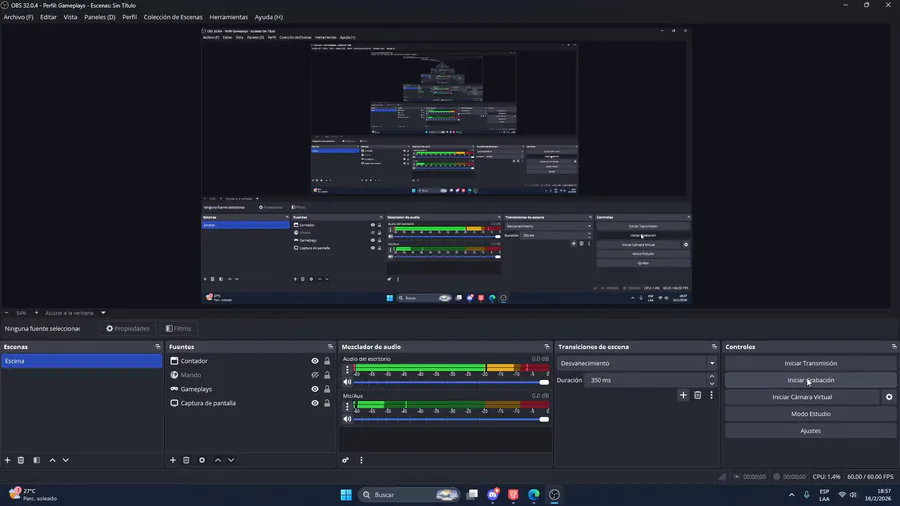This screenshot has height=506, width=900.
Task: Remove transition with trash icon
Action: coord(697,395)
